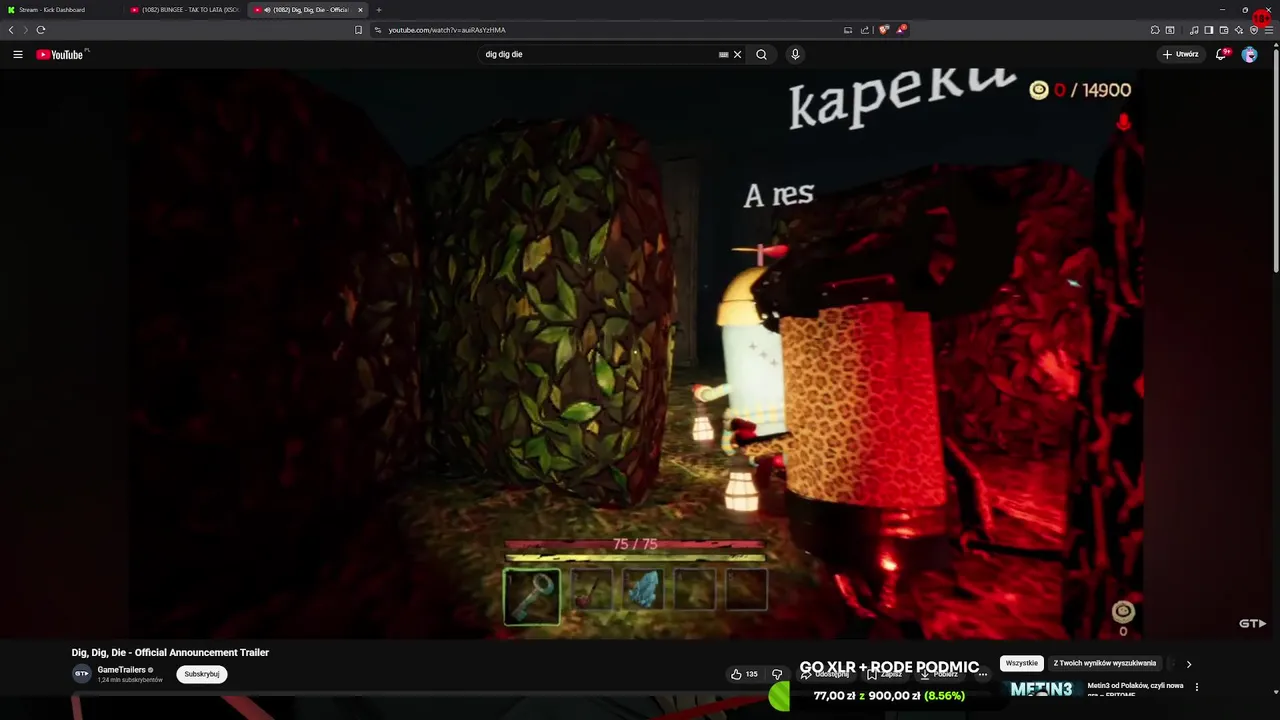Start voice search with the microphone
Viewport: 1280px width, 720px height.
(x=795, y=55)
